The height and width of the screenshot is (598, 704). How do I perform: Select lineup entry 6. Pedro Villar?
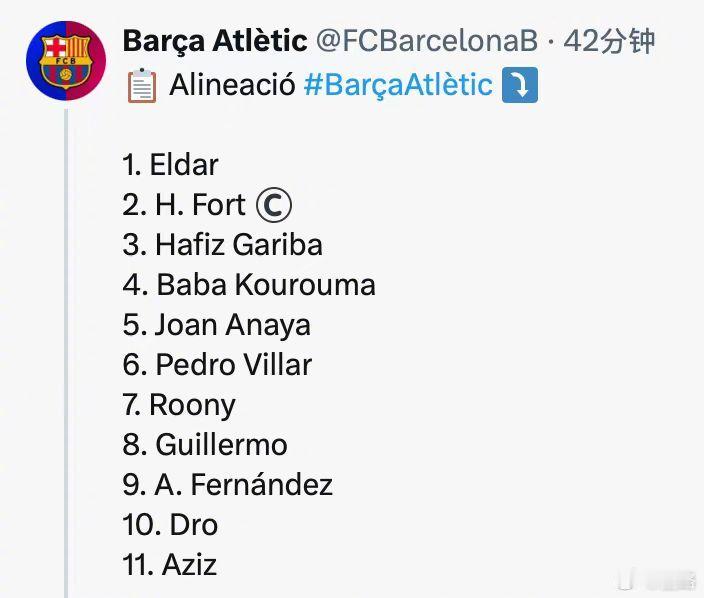[x=217, y=365]
